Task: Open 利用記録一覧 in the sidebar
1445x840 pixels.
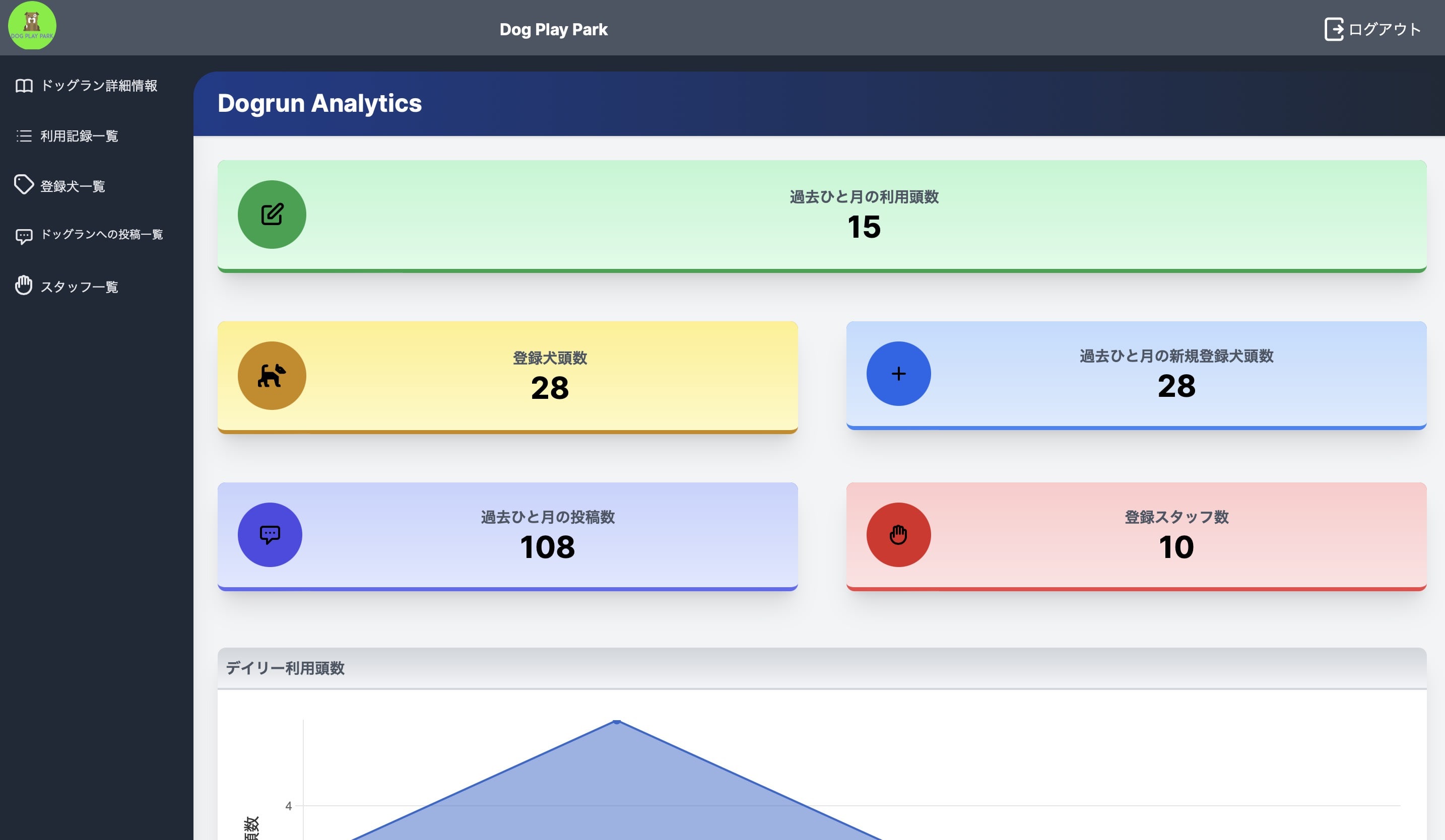Action: pos(79,136)
